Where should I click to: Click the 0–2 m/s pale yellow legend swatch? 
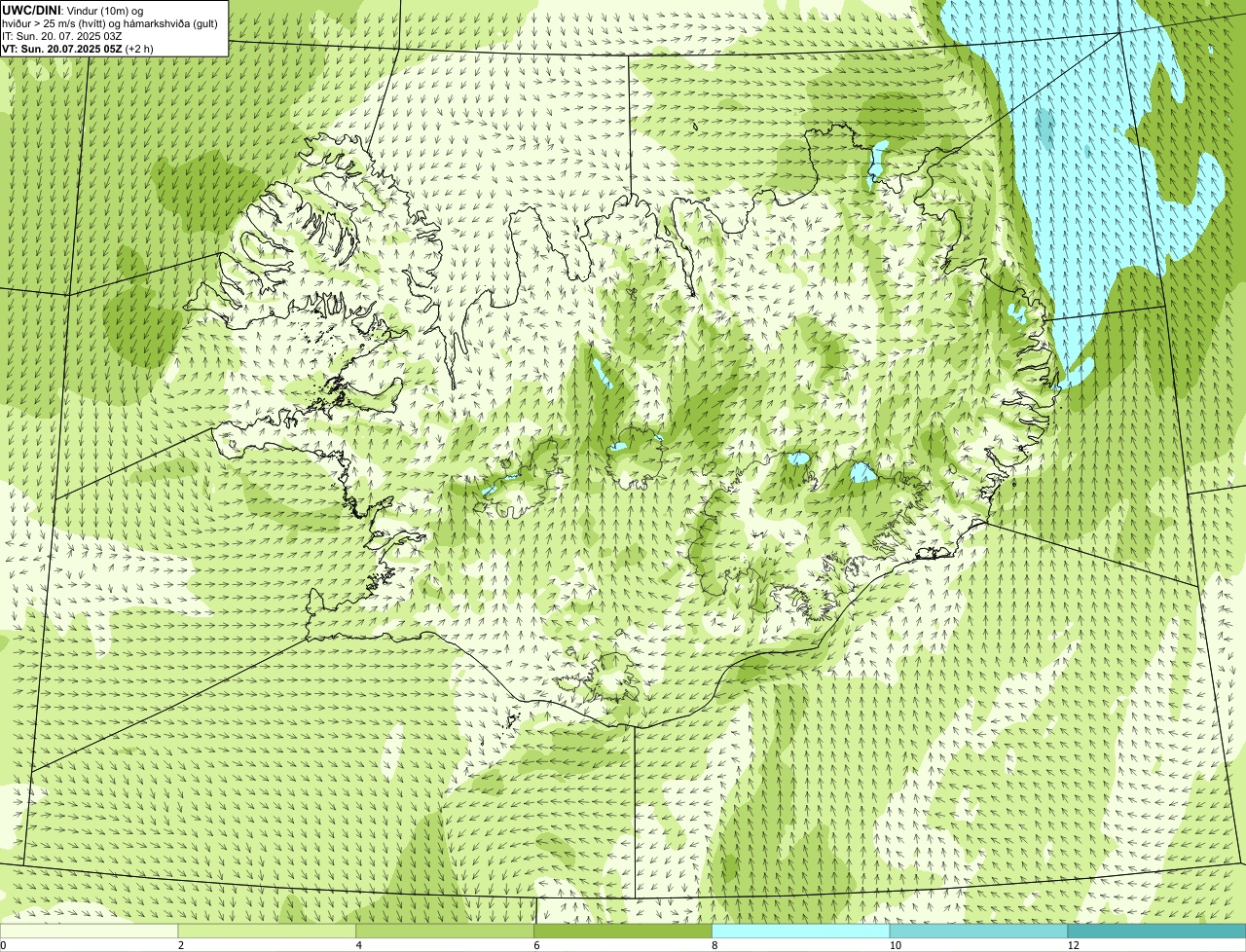(x=90, y=931)
